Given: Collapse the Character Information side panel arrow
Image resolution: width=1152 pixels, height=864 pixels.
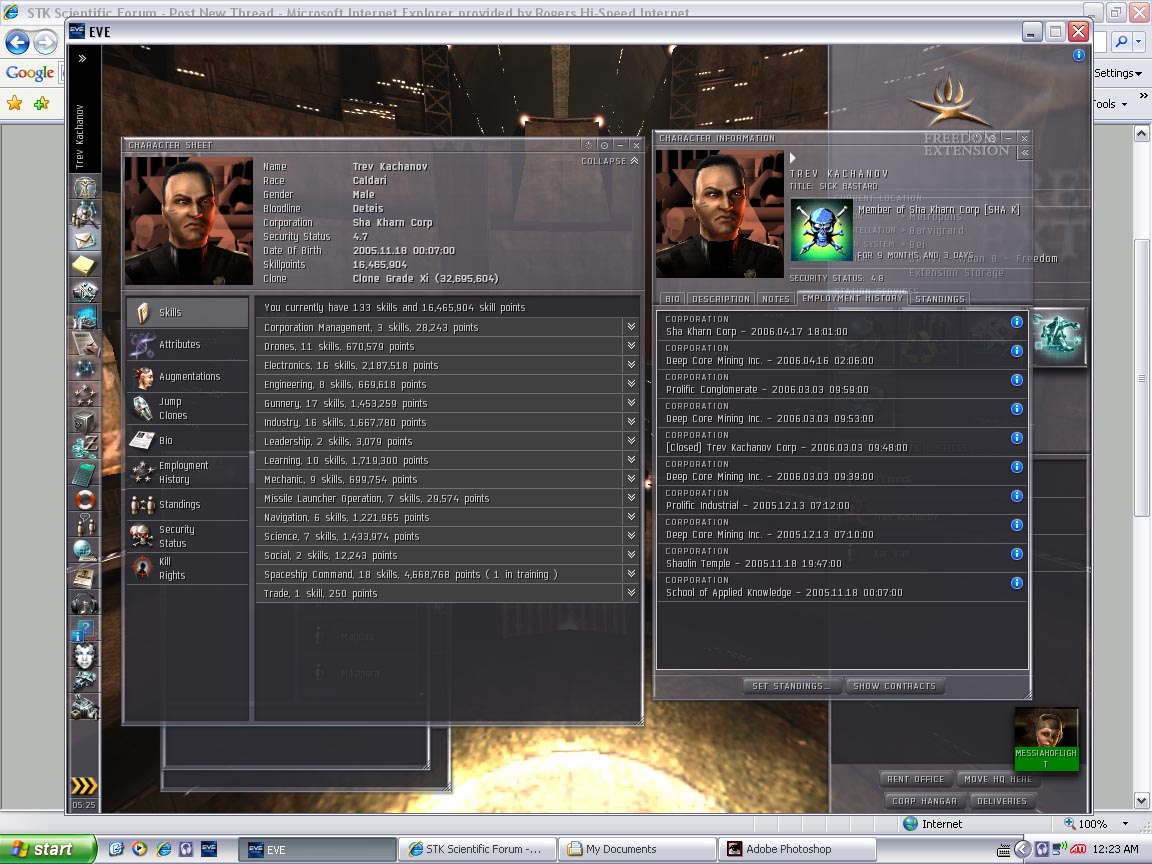Looking at the screenshot, I should (x=1025, y=153).
